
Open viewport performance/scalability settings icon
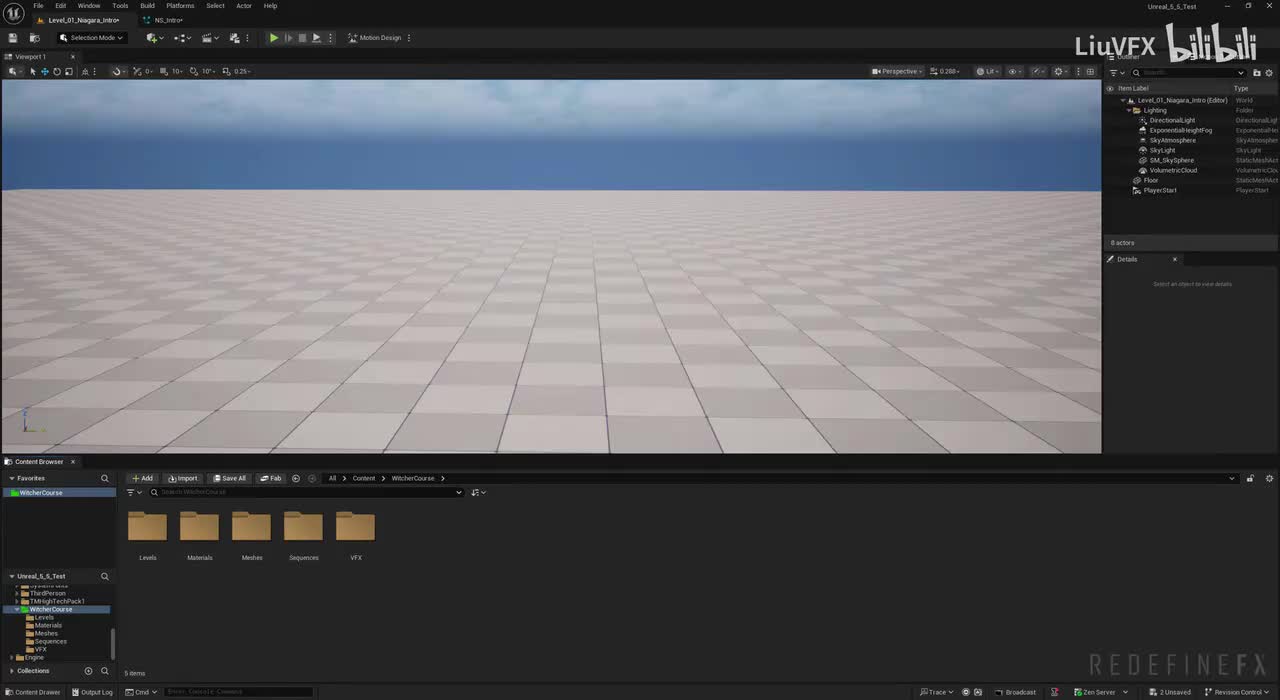pyautogui.click(x=1061, y=71)
